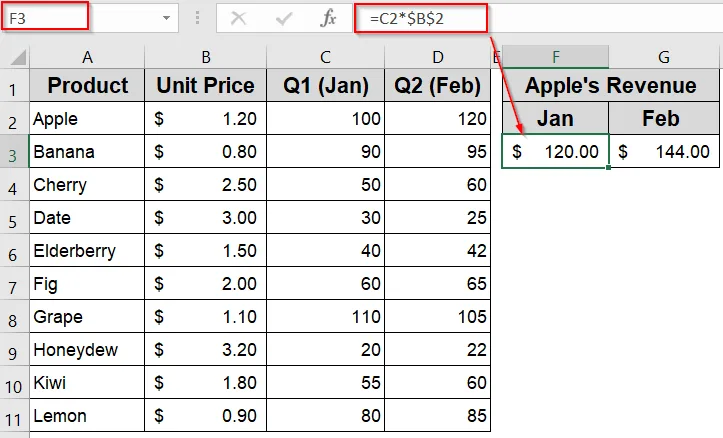Screen dimensions: 723x438
Task: Click the Lemon cell
Action: (87, 415)
